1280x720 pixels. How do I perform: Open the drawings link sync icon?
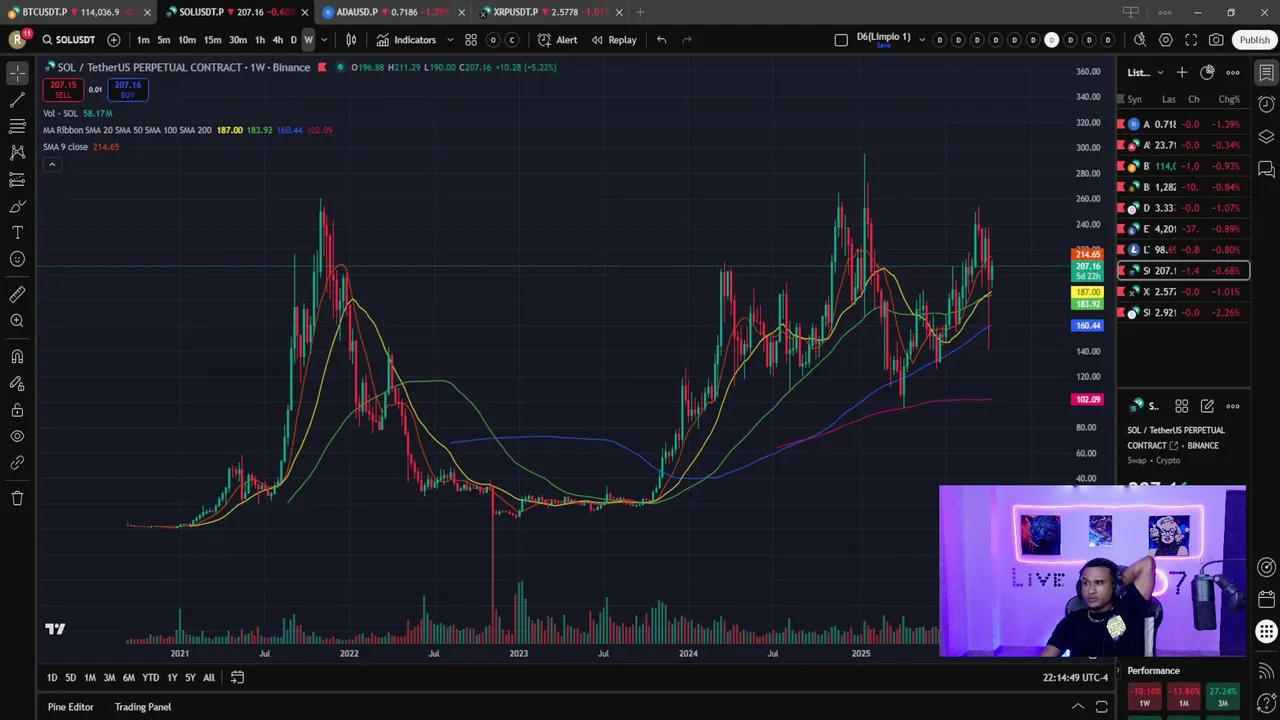(17, 463)
